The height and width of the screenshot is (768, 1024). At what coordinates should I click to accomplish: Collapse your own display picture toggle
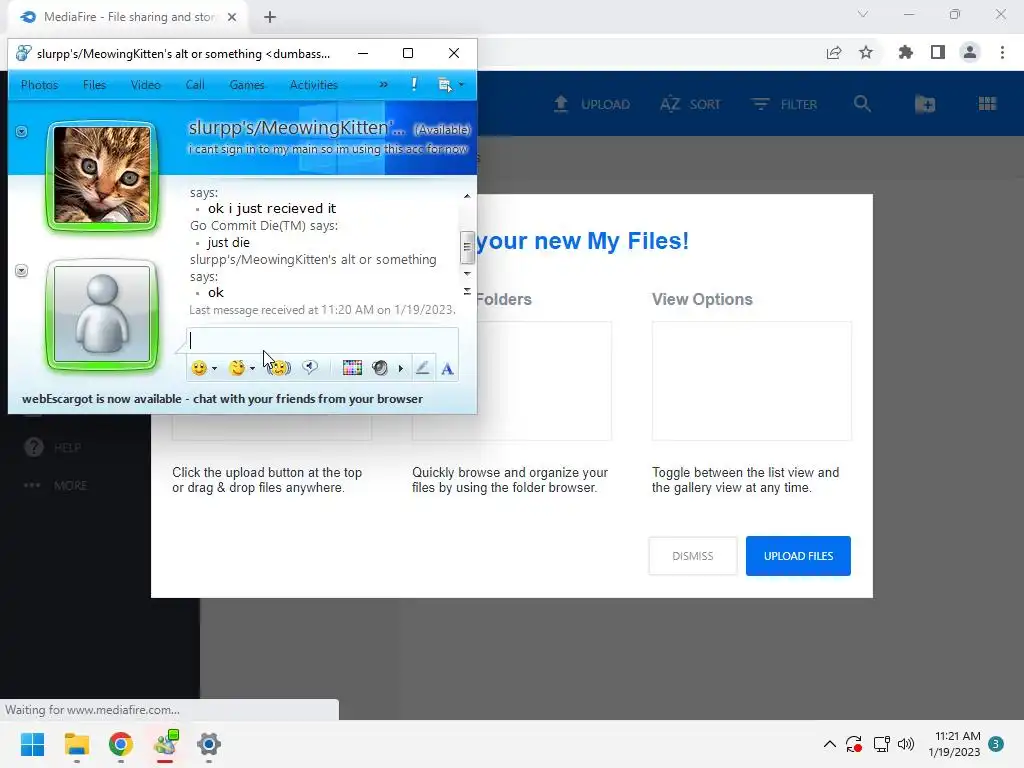pyautogui.click(x=22, y=270)
